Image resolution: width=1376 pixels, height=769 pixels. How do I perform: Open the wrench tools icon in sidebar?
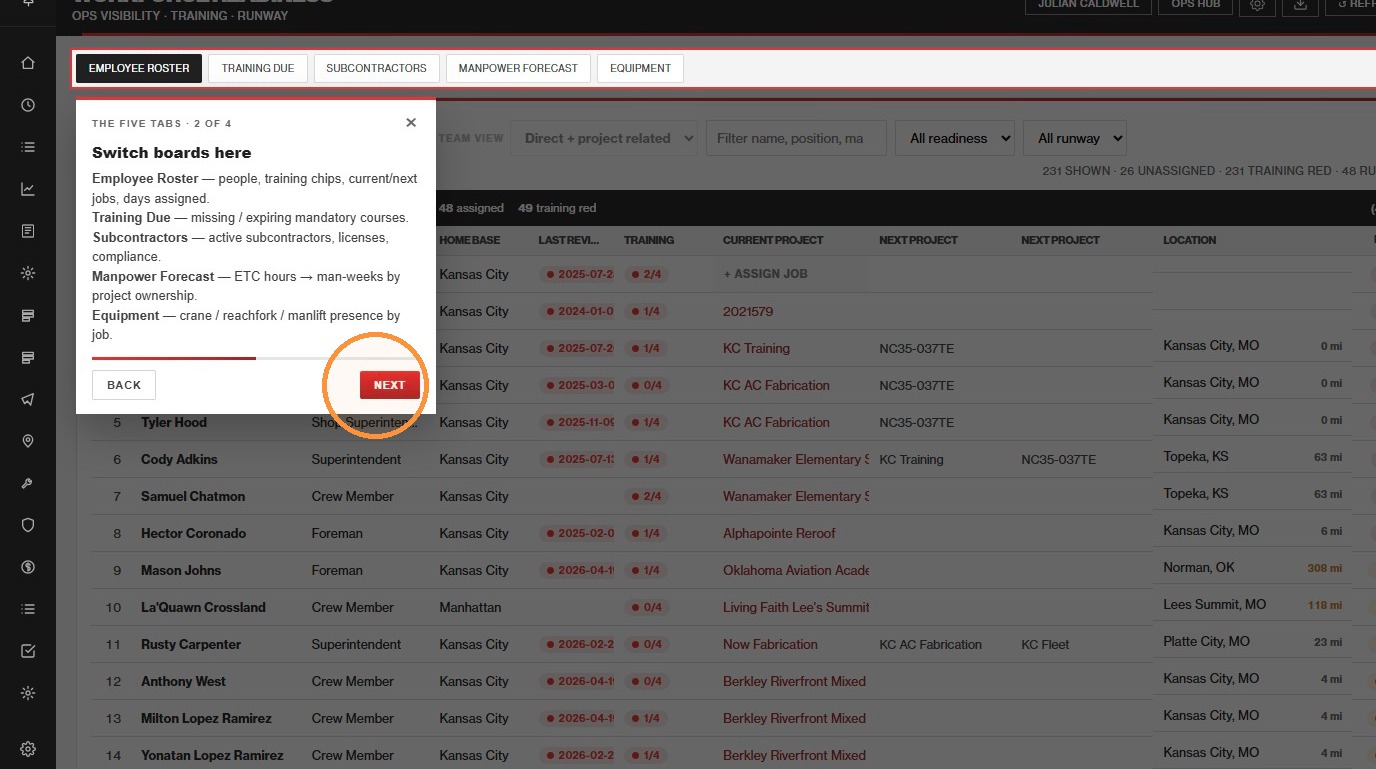28,483
